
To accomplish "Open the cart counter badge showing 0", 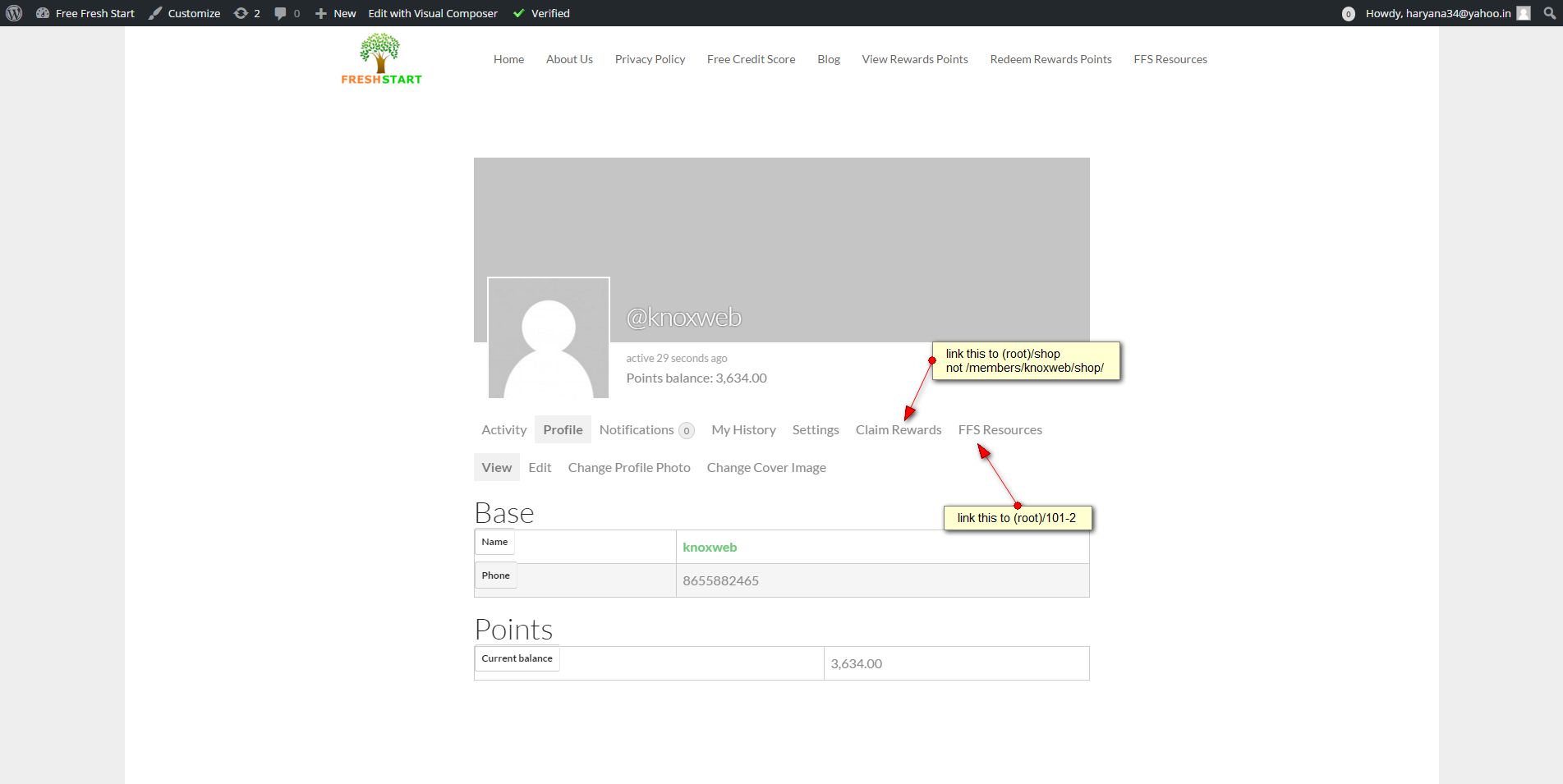I will tap(1348, 14).
